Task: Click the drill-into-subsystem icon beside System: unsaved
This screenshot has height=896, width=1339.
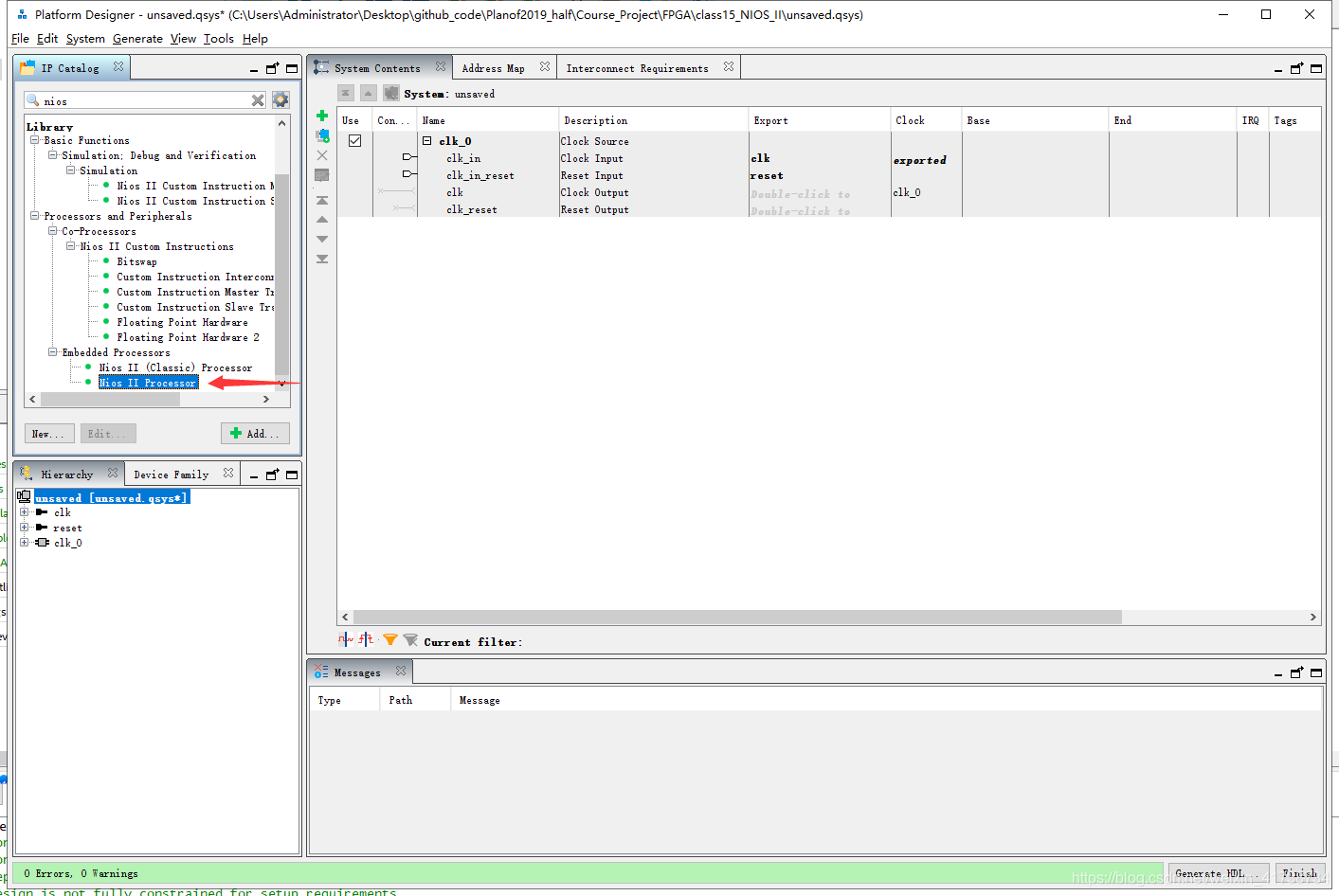Action: click(391, 93)
